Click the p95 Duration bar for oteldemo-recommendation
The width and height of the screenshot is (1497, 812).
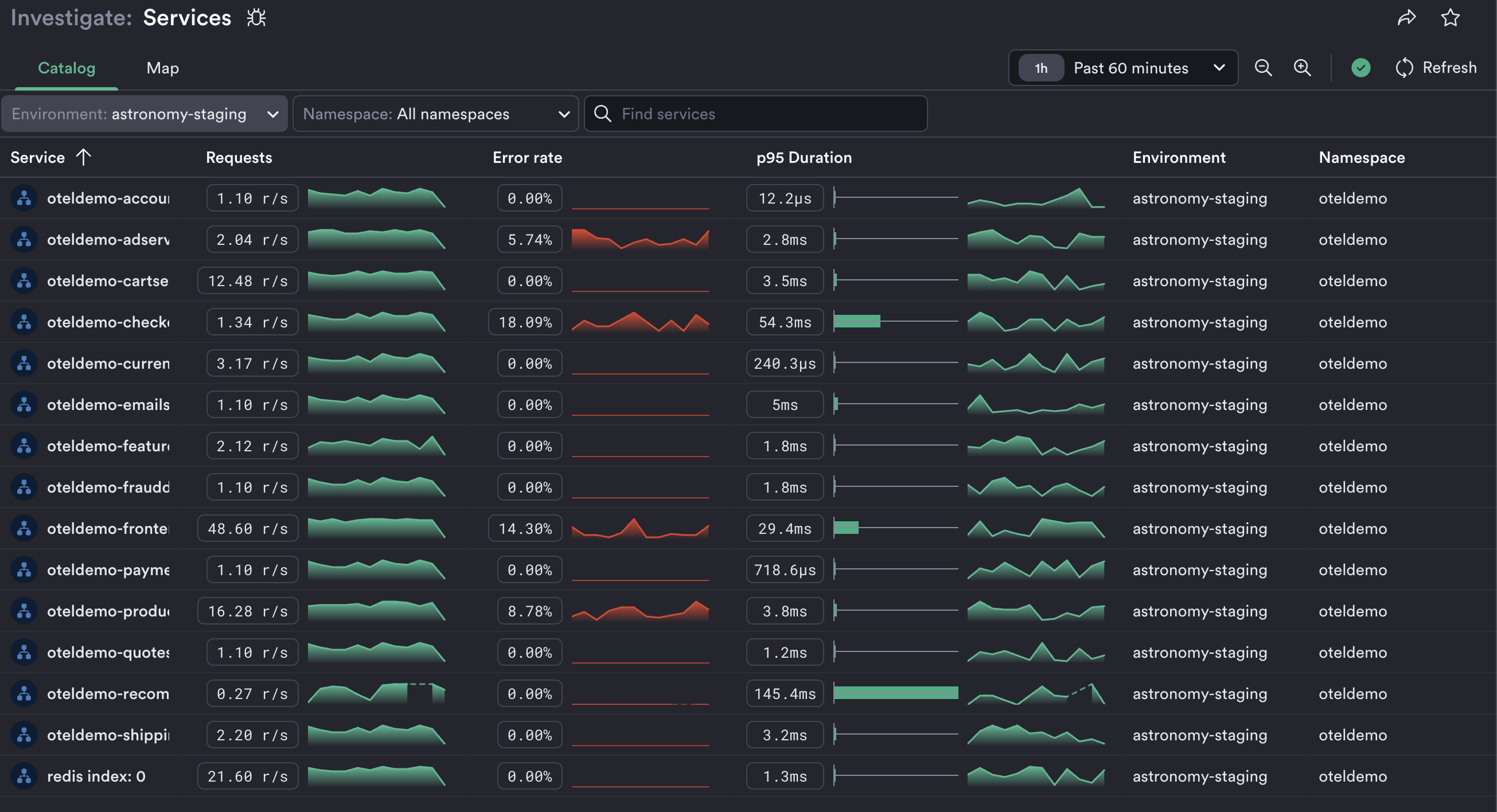click(895, 693)
